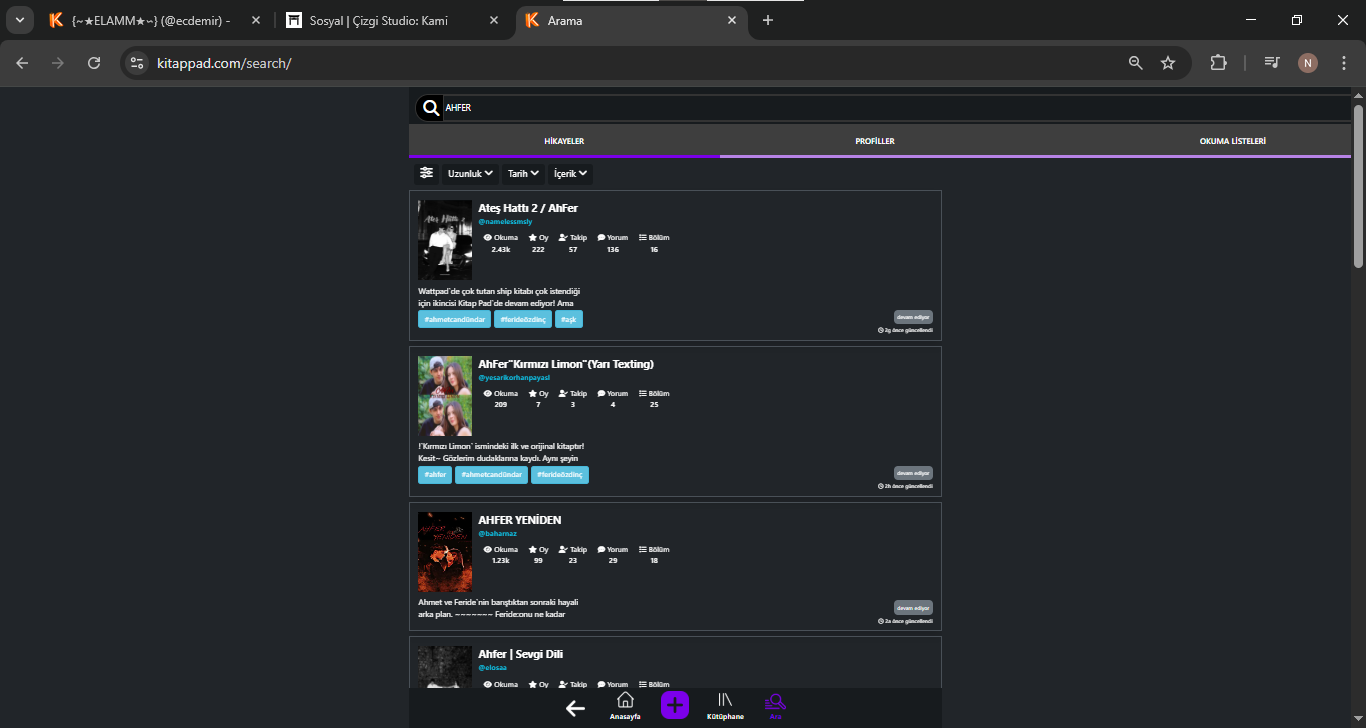Expand the Tarih dropdown filter
This screenshot has width=1366, height=728.
[x=523, y=174]
